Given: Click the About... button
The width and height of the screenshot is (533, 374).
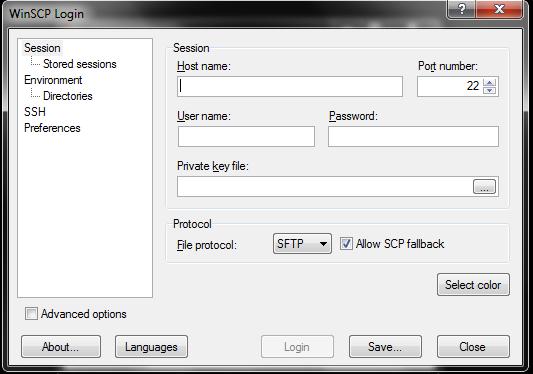Looking at the screenshot, I should pyautogui.click(x=61, y=346).
